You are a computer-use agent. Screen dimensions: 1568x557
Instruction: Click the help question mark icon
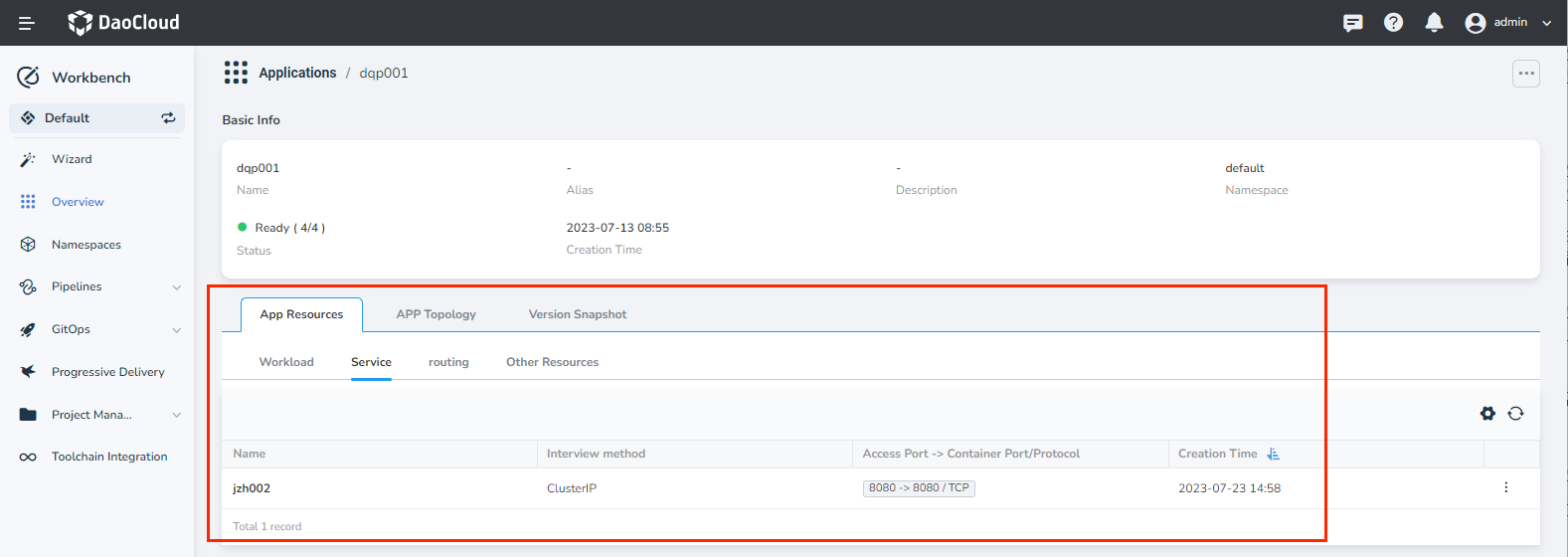point(1393,23)
